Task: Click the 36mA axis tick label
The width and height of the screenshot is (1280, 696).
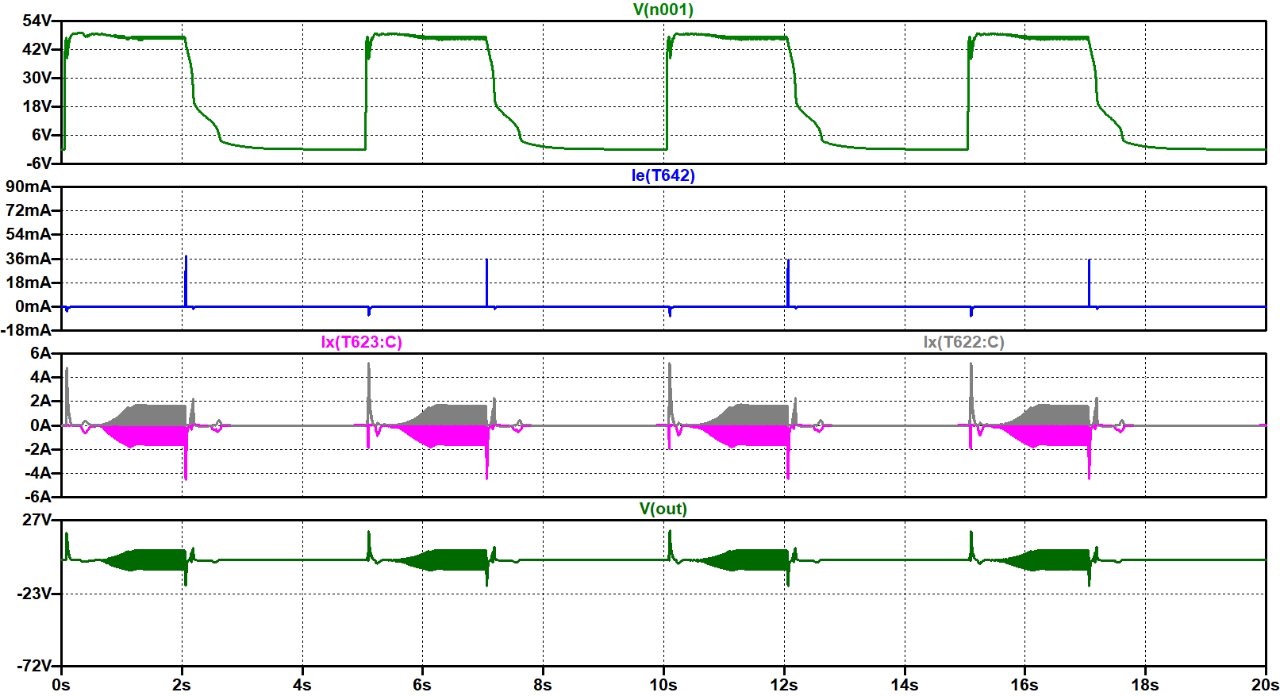Action: [x=31, y=259]
